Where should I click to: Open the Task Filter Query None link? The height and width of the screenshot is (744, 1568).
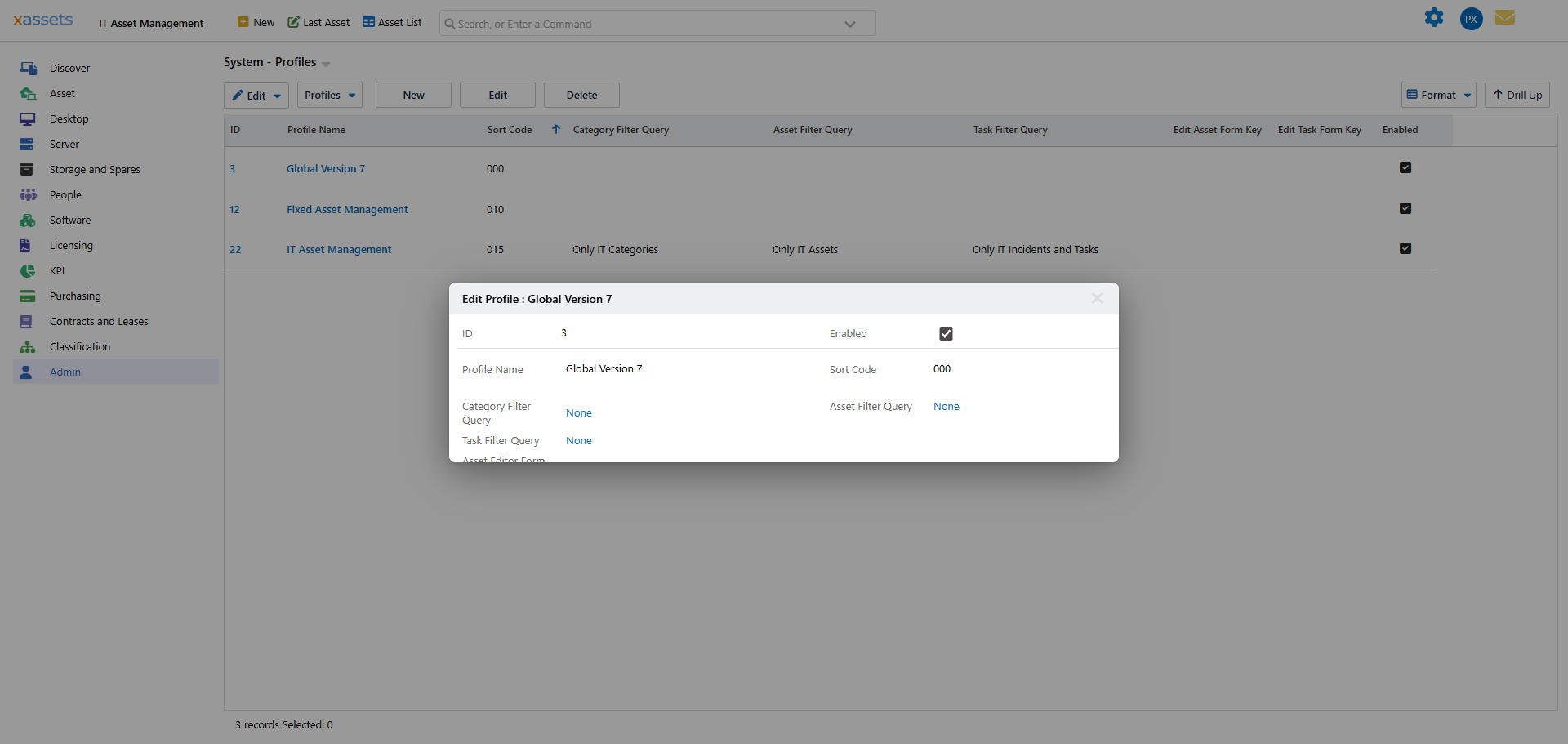pos(578,440)
